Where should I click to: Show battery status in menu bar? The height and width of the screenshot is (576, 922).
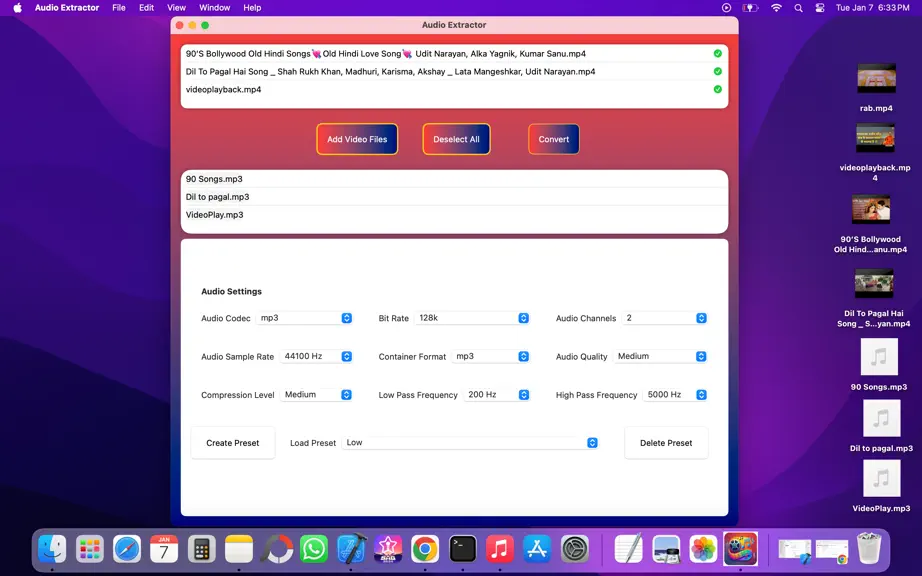point(750,8)
